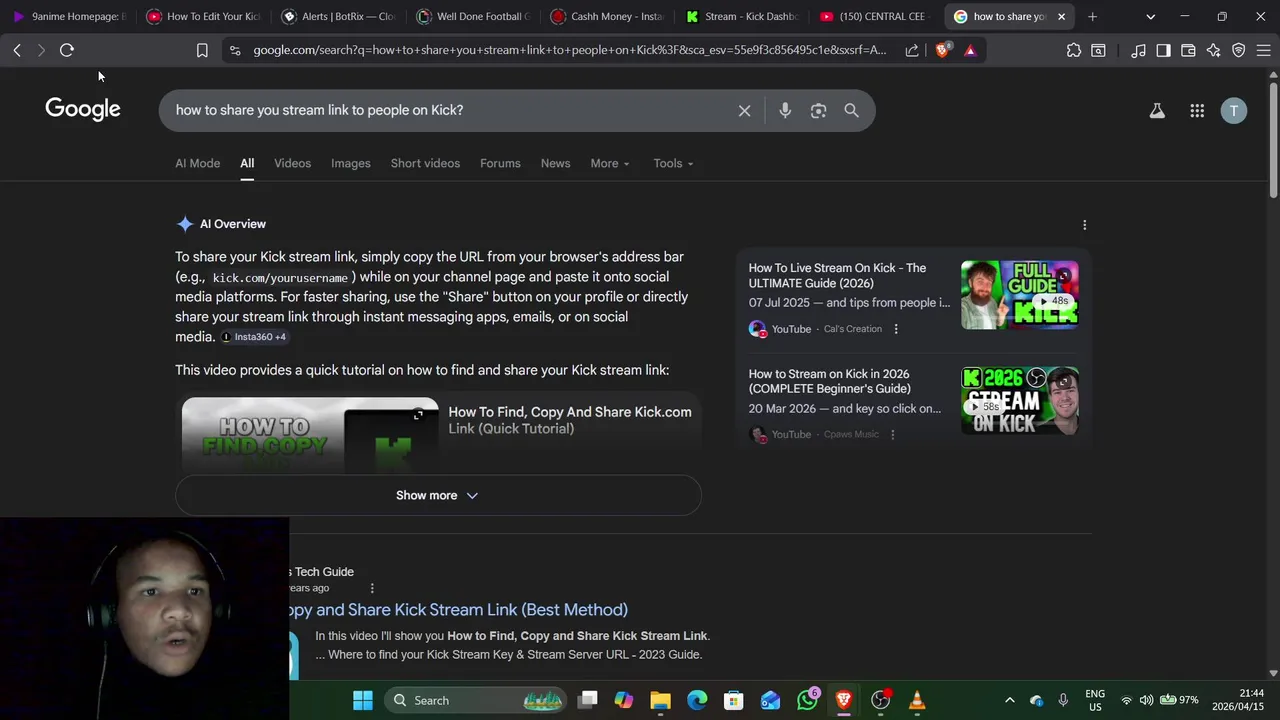
Task: Open the Insta360 +4 sources chip
Action: click(254, 337)
